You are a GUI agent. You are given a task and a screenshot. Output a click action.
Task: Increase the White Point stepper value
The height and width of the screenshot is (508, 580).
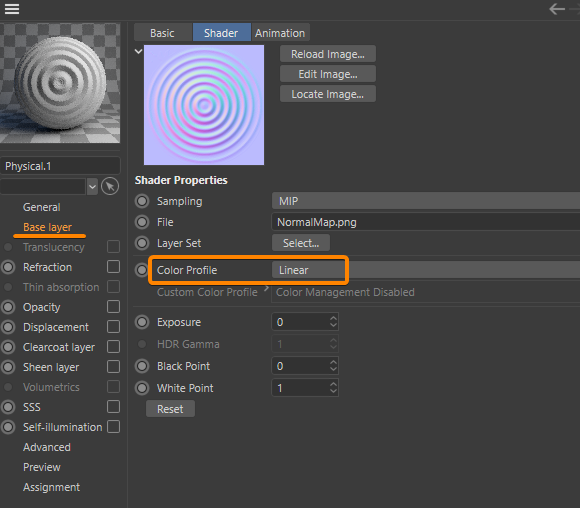(333, 384)
